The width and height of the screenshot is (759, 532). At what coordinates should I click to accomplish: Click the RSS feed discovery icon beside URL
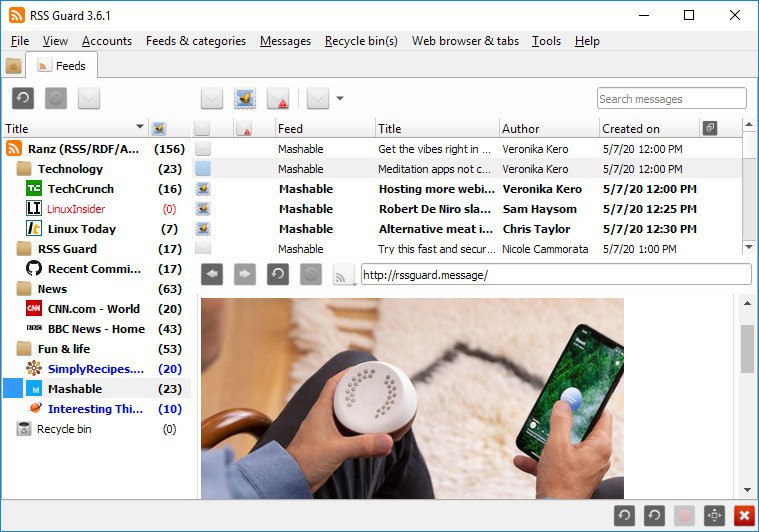(x=343, y=274)
